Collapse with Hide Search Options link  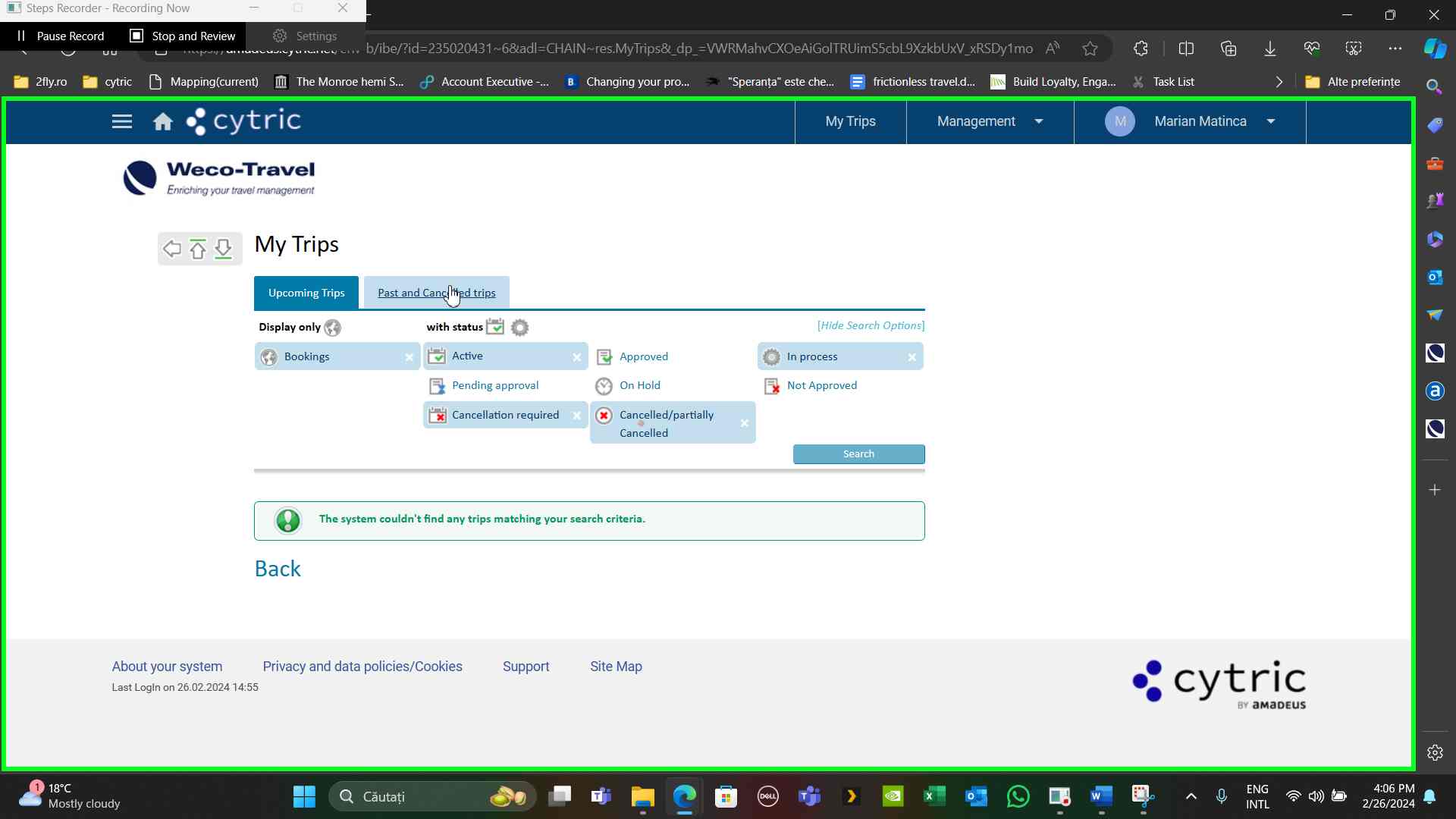click(x=871, y=325)
